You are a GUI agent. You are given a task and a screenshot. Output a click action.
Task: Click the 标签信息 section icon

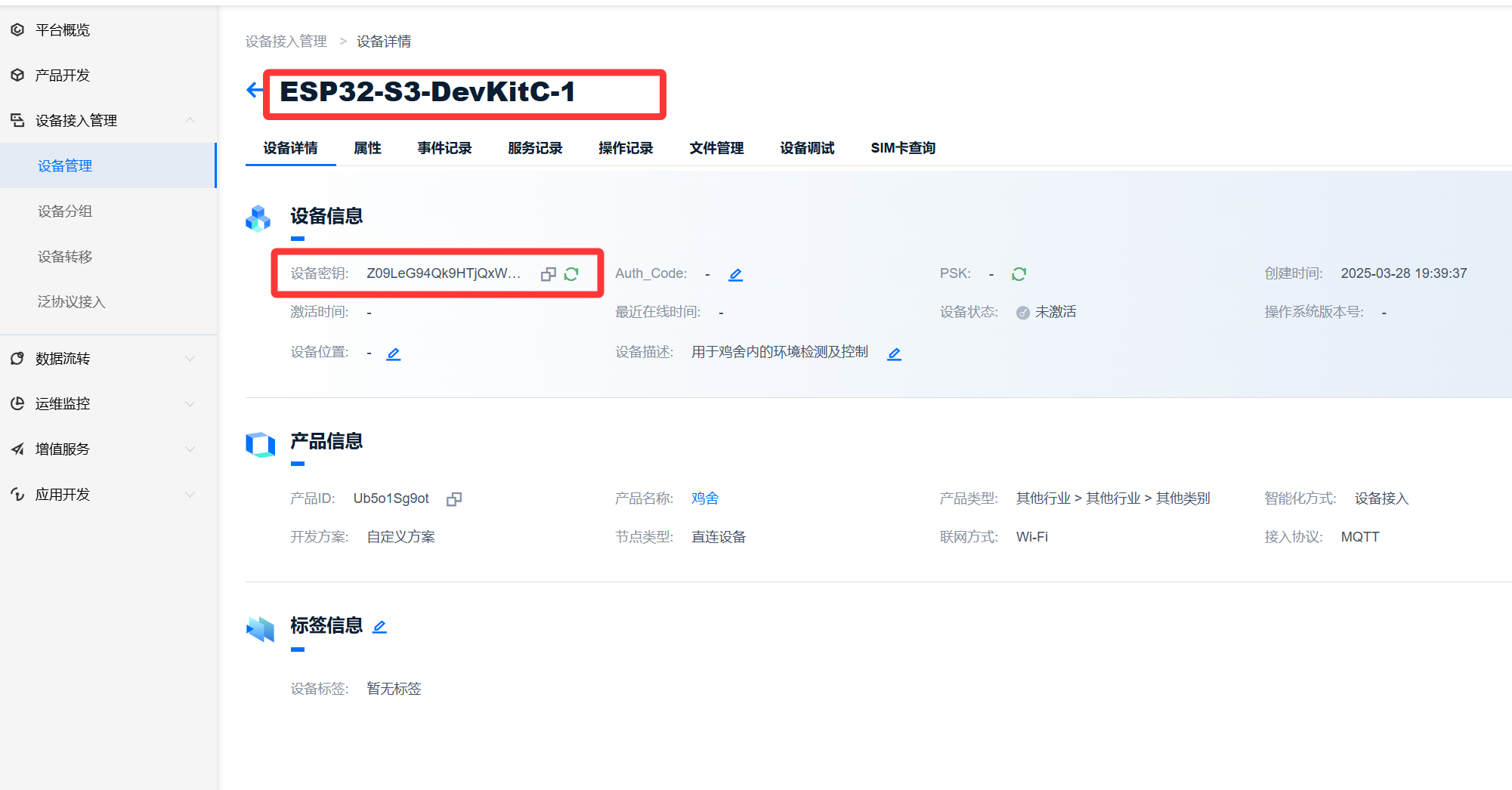260,628
